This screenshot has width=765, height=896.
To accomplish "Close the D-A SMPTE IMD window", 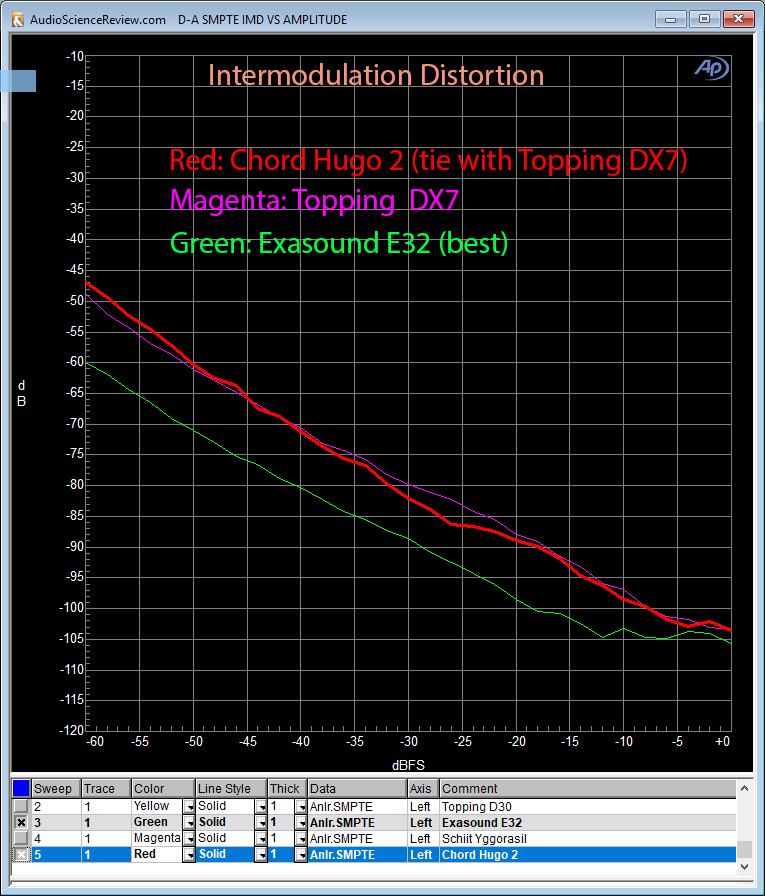I will pos(738,19).
